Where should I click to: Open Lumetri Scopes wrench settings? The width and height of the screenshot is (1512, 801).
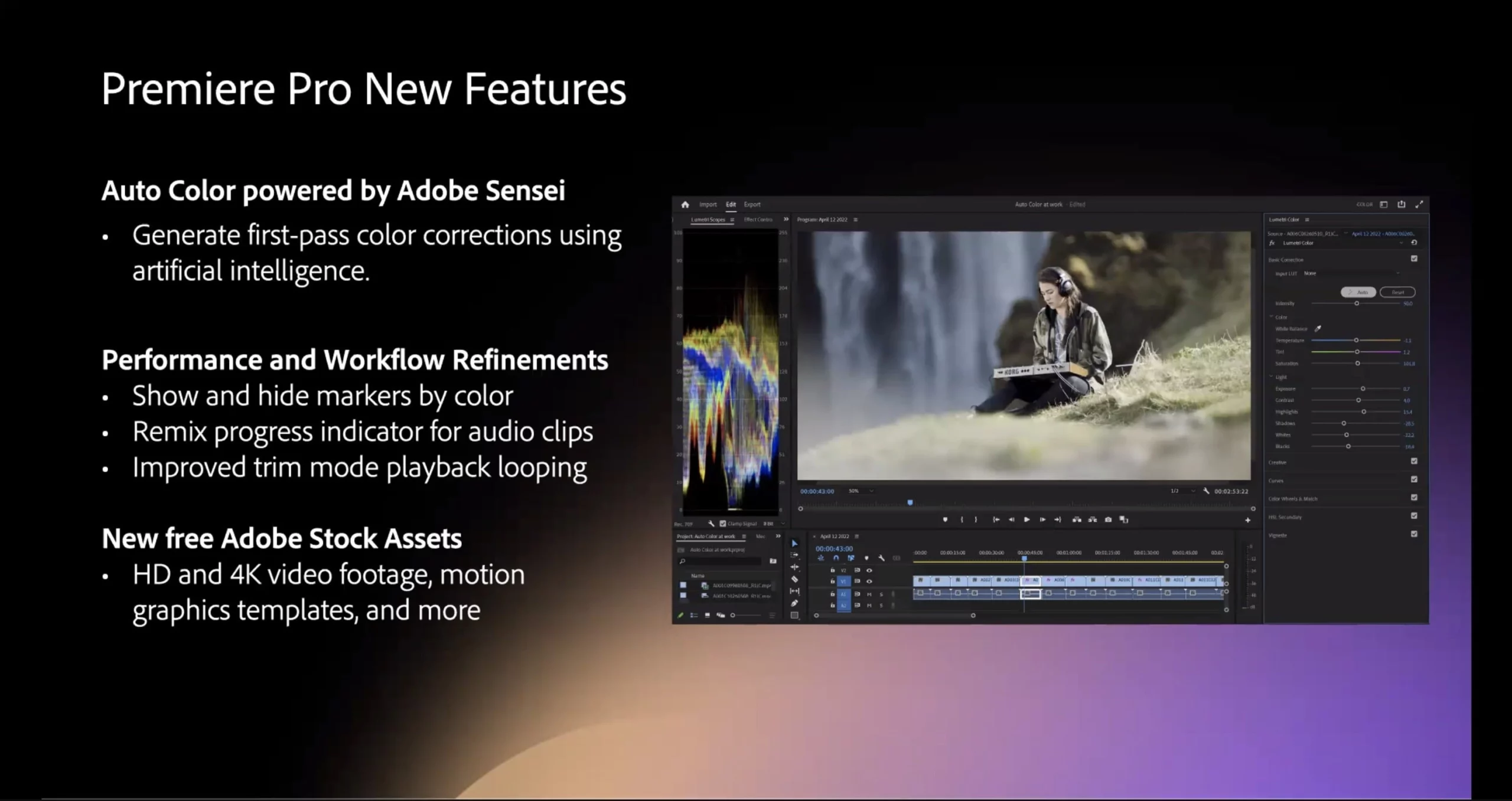click(x=711, y=524)
